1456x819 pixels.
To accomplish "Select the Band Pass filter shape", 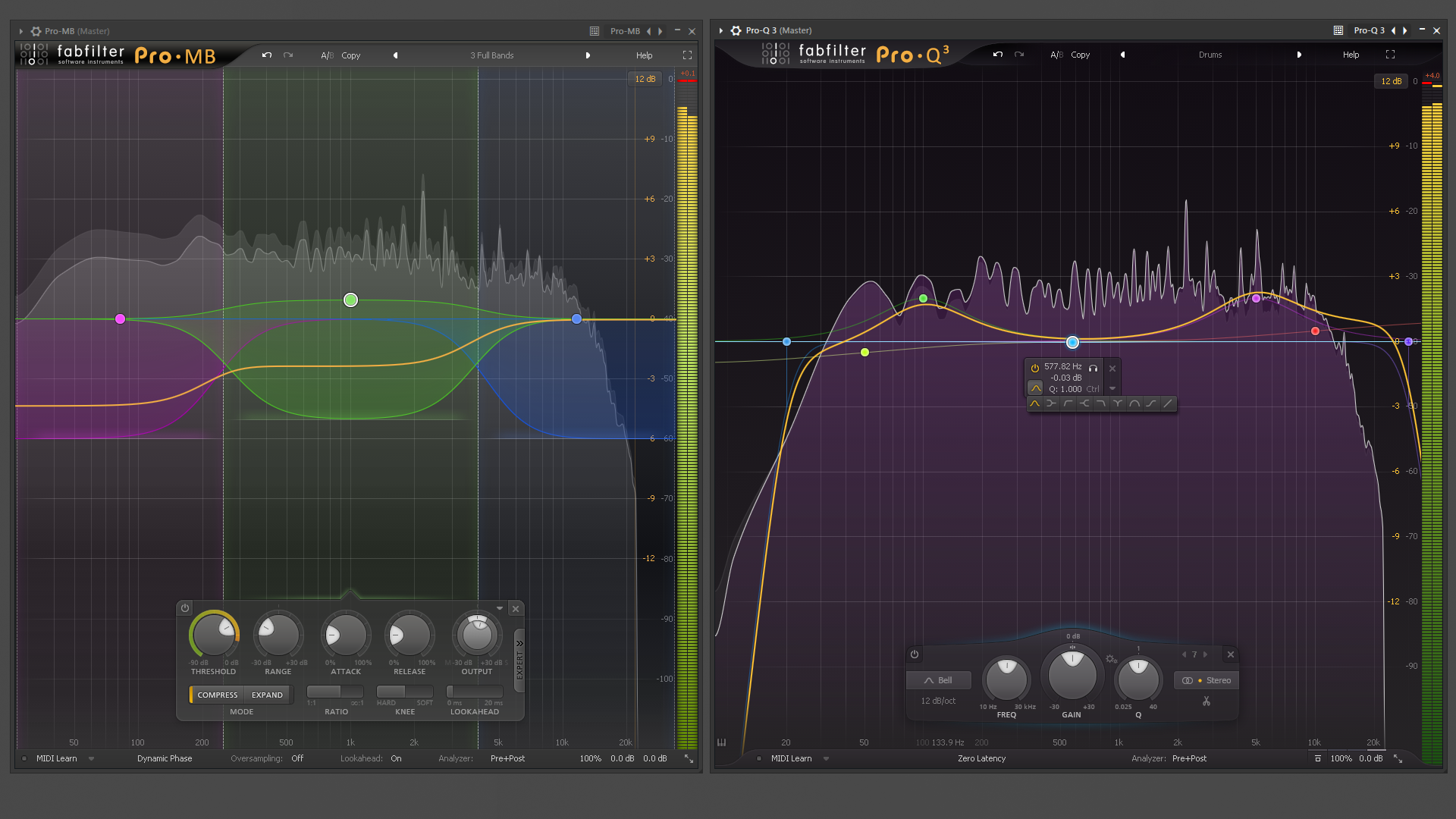I will point(1134,403).
